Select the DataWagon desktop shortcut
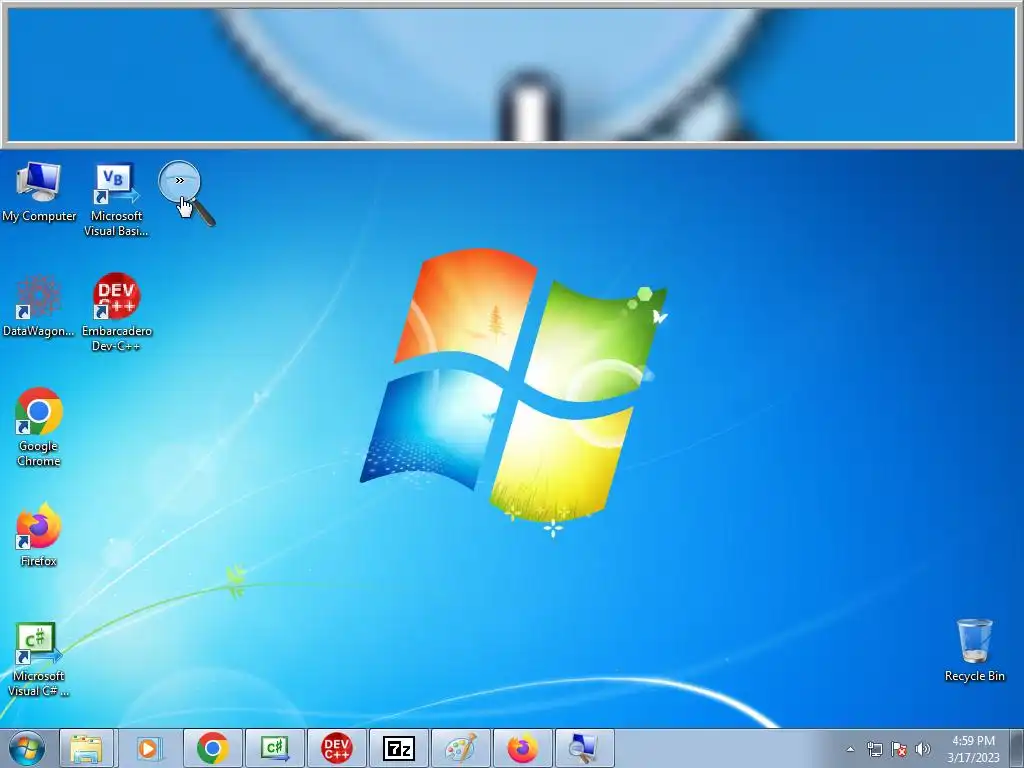This screenshot has width=1024, height=768. point(39,306)
